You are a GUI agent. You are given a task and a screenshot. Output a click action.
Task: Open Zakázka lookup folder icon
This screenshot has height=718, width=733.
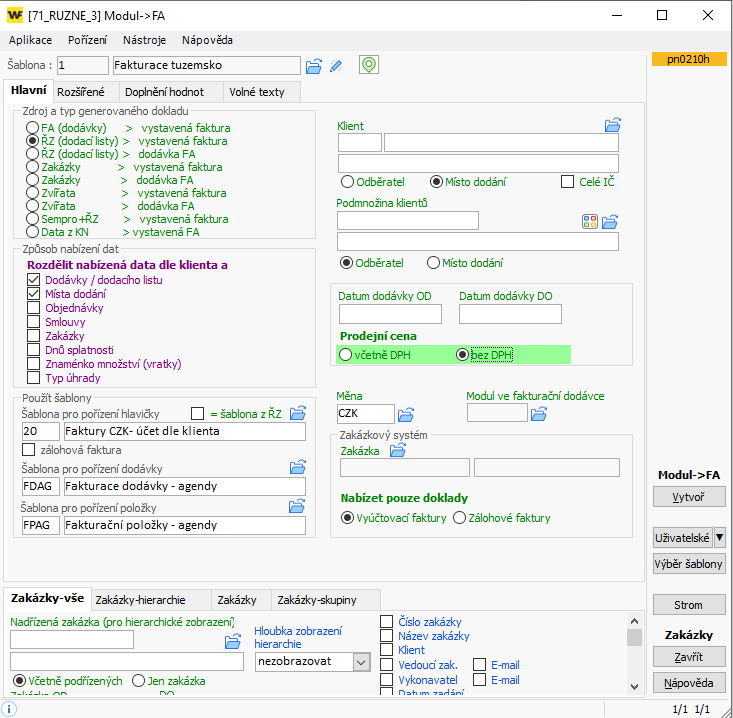coord(398,451)
